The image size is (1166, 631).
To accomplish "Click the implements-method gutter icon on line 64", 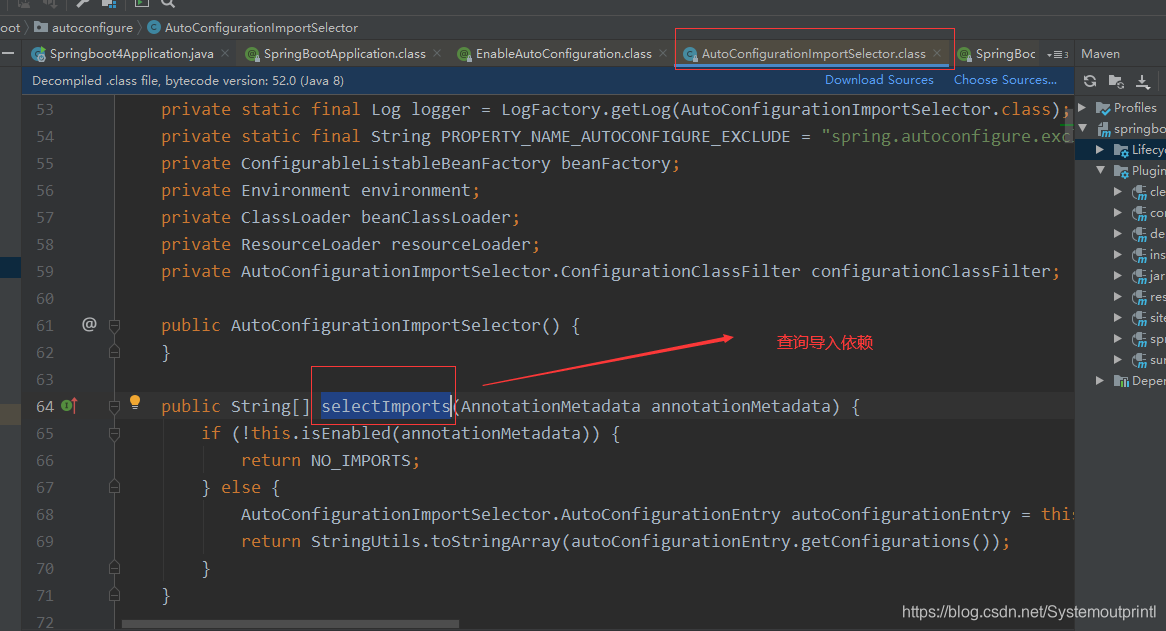I will pyautogui.click(x=69, y=406).
